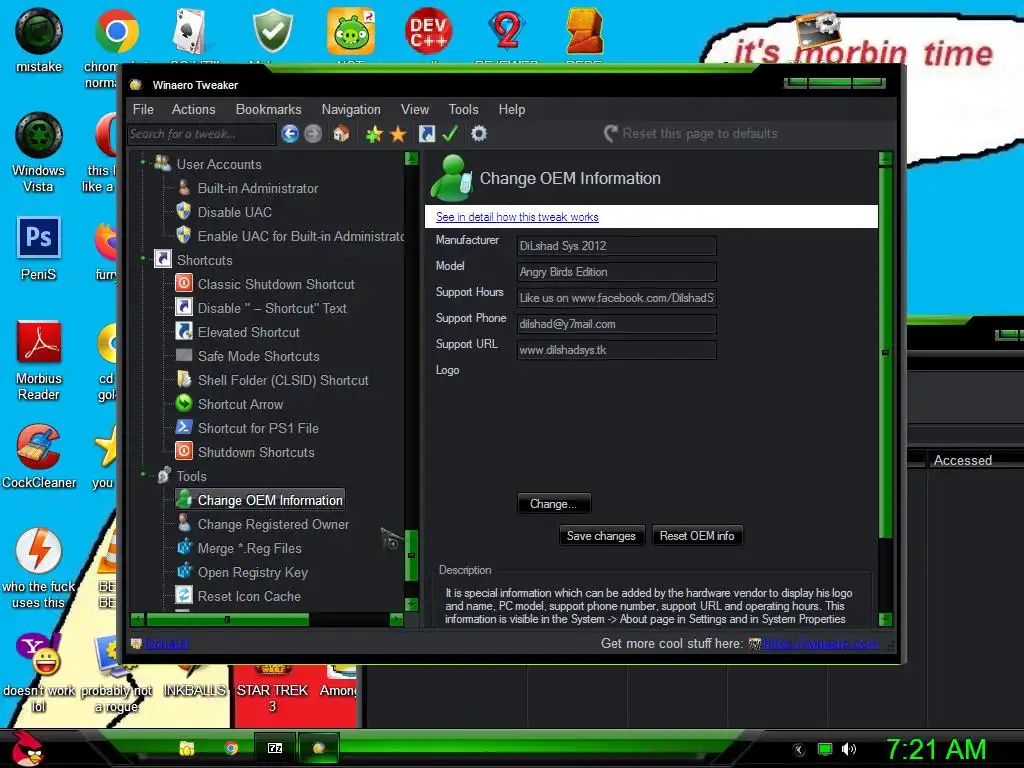Screen dimensions: 1024x768
Task: Click the Support Phone text field
Action: coord(616,324)
